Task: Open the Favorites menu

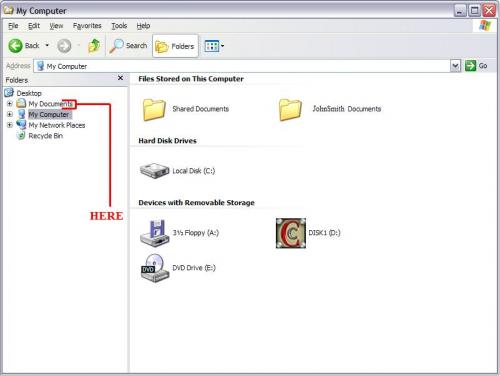Action: pos(87,26)
